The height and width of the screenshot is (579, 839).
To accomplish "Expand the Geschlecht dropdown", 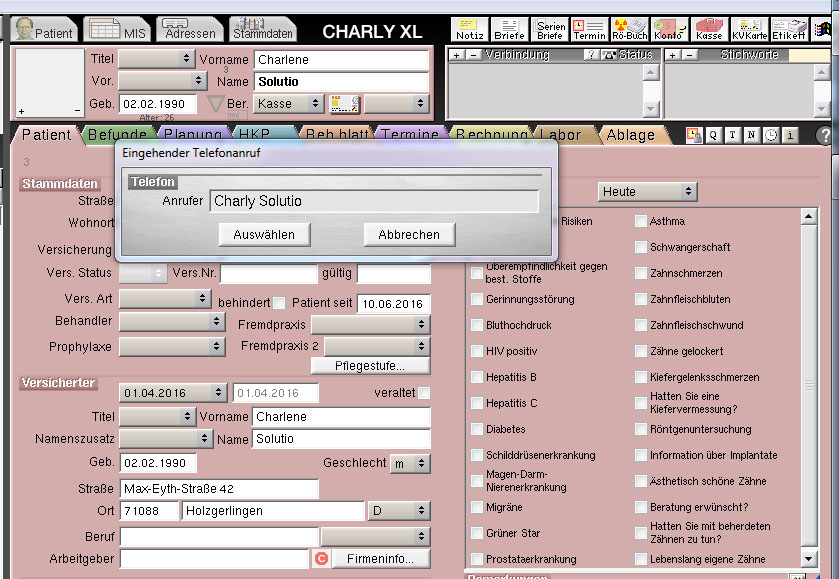I will [410, 463].
